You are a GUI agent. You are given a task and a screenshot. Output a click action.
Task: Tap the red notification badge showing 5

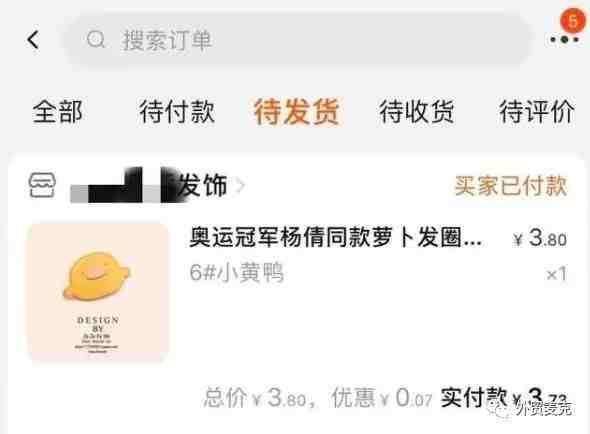tap(573, 20)
